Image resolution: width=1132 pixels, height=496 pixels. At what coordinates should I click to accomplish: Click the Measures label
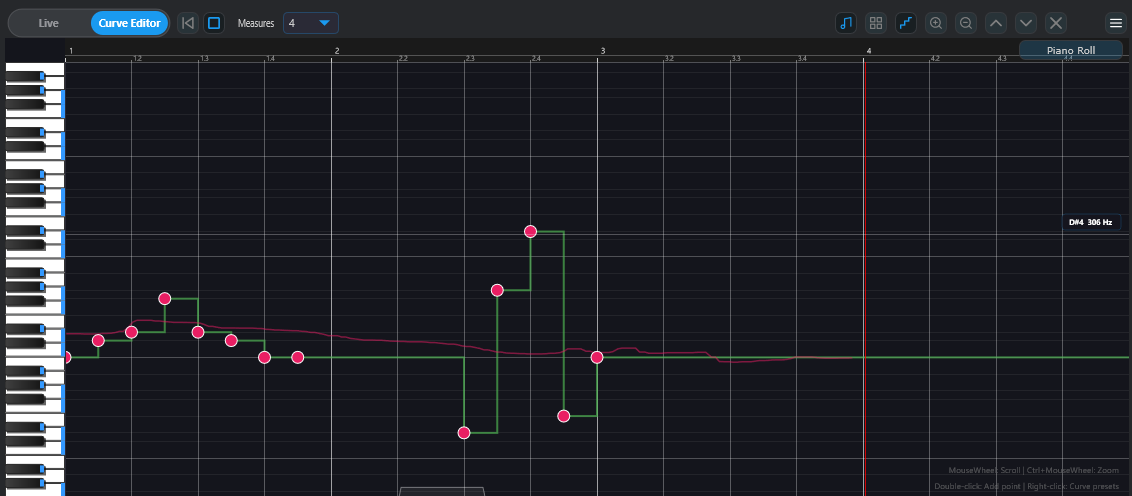(x=256, y=23)
